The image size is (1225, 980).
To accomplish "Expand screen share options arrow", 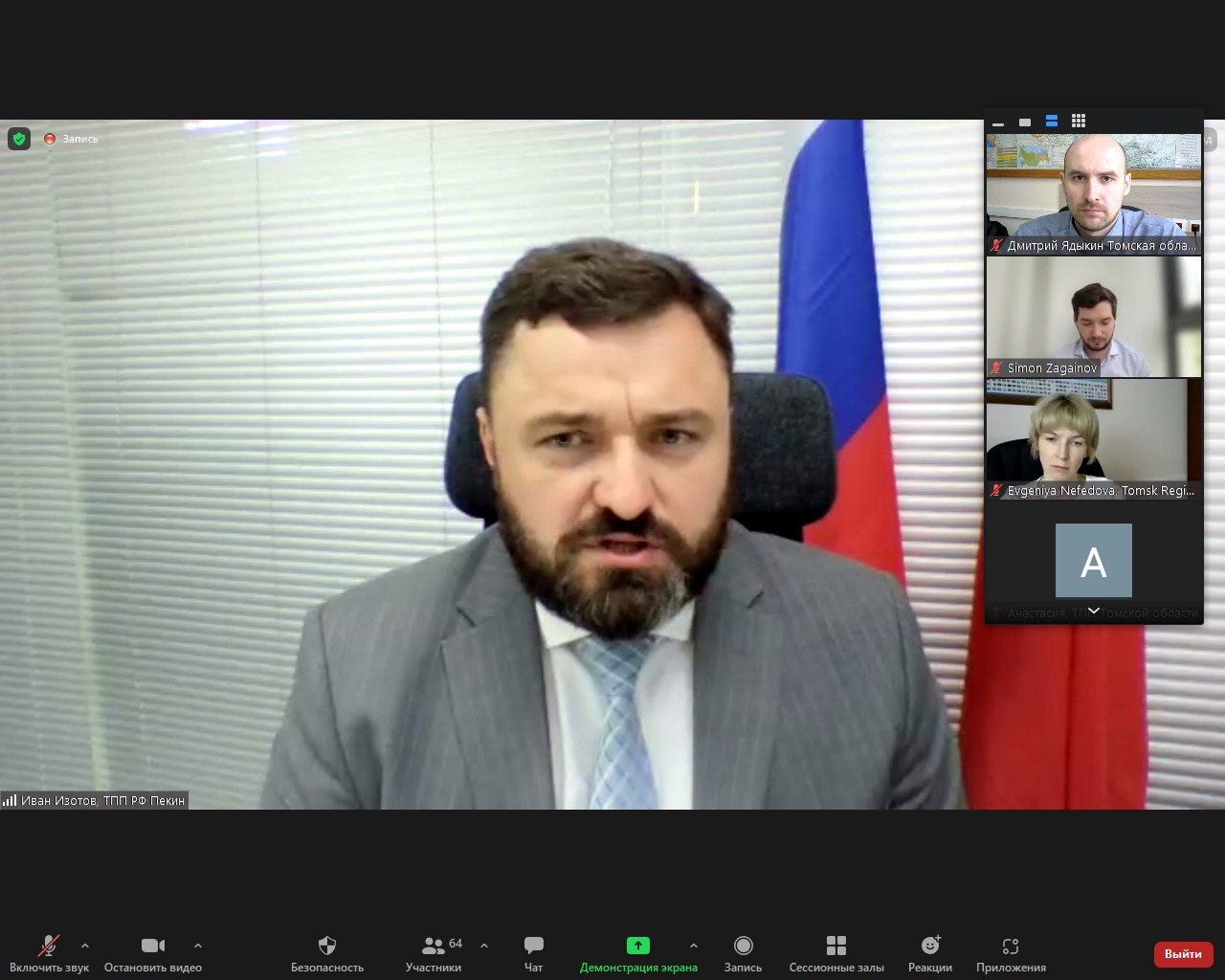I will coord(694,946).
